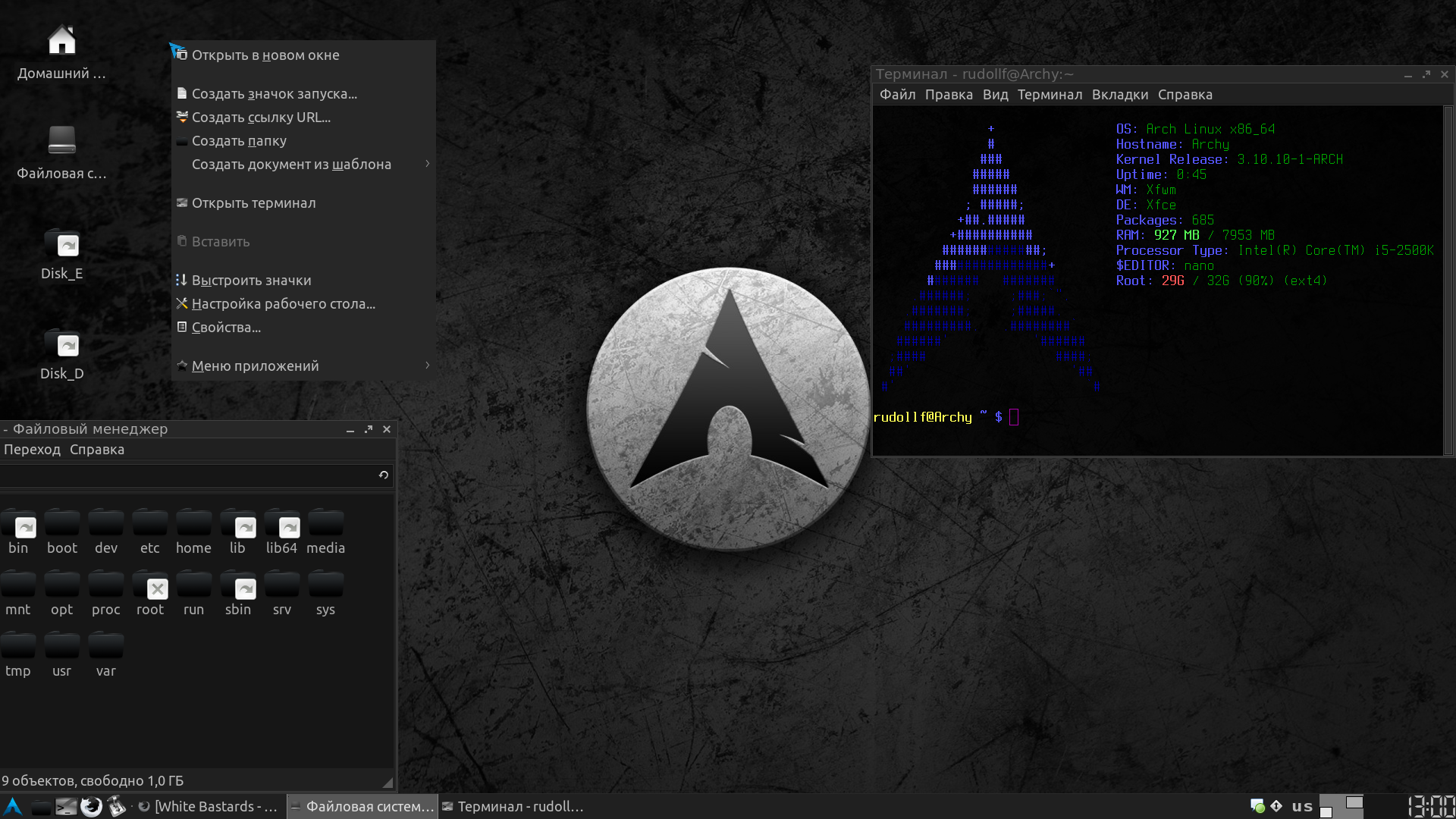The width and height of the screenshot is (1456, 819).
Task: Switch to the Терминал taskbar button
Action: coord(513,806)
